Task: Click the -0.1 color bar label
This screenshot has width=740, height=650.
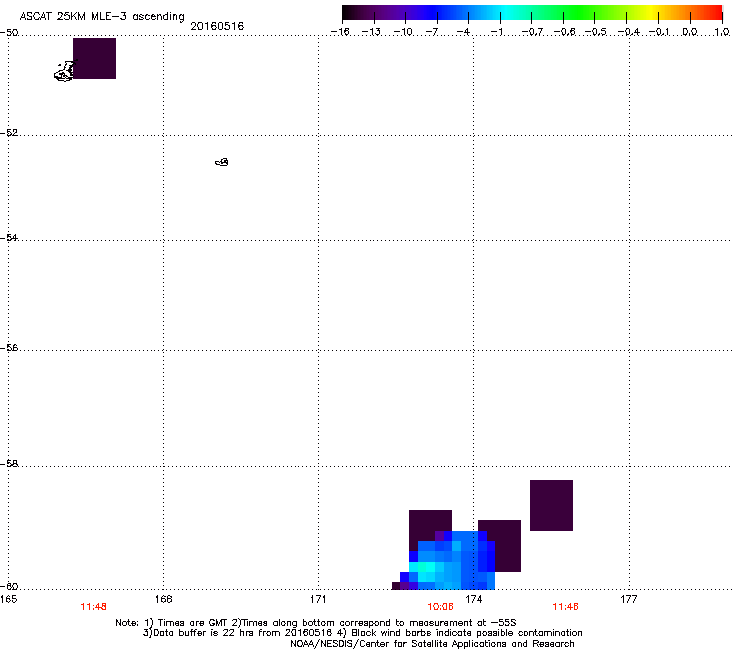Action: pos(659,32)
